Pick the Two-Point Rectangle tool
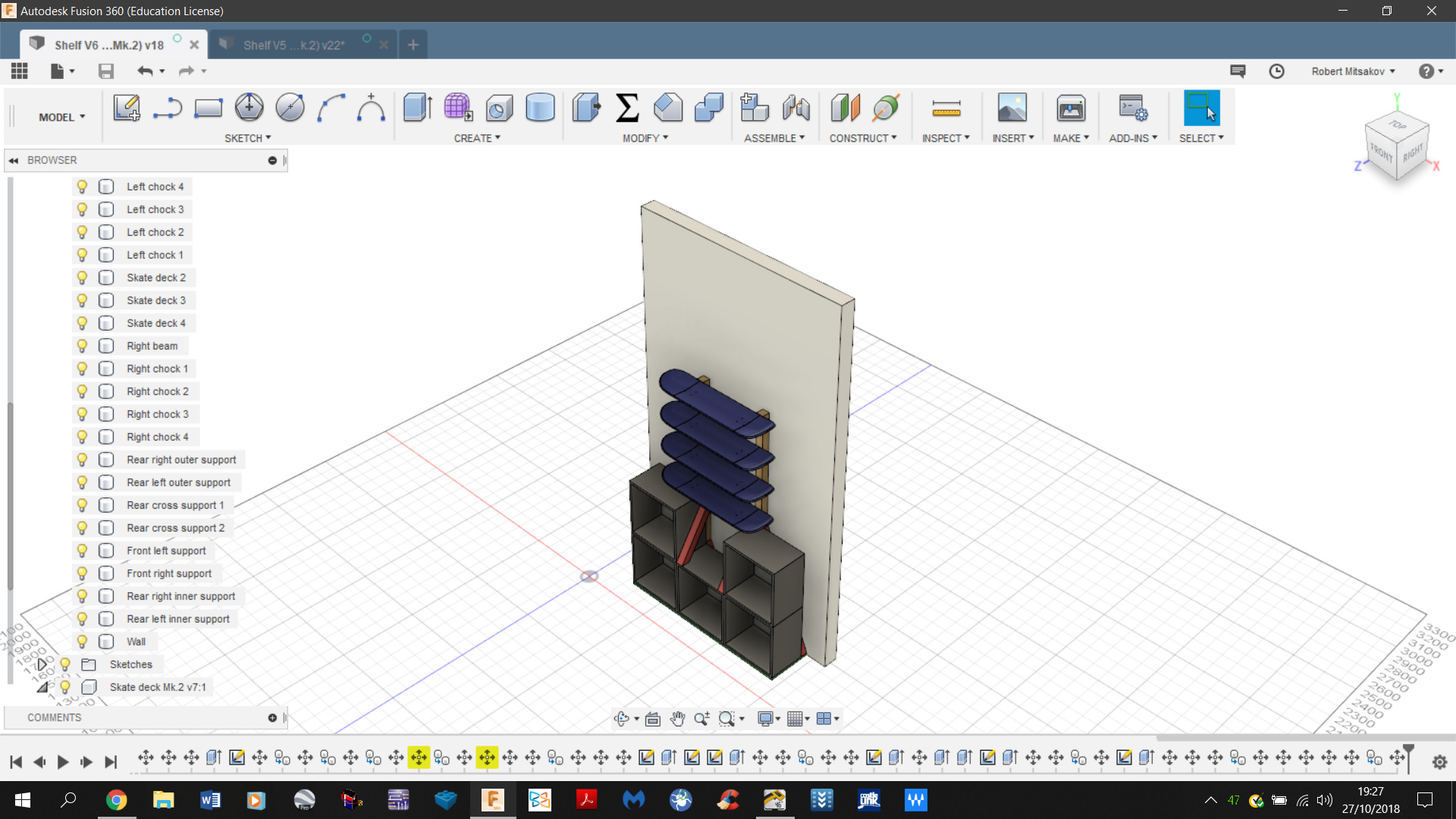The width and height of the screenshot is (1456, 819). (208, 108)
